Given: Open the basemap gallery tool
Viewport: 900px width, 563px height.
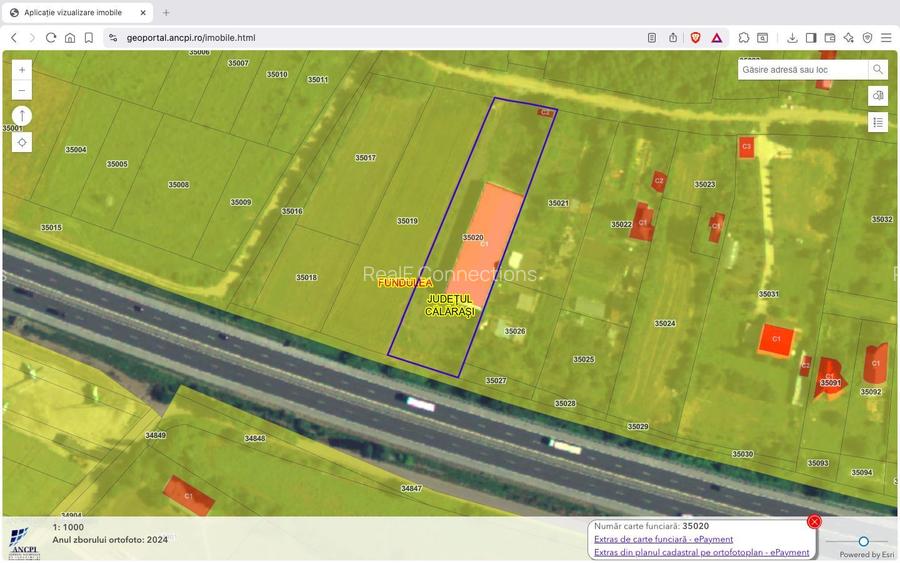Looking at the screenshot, I should point(878,96).
